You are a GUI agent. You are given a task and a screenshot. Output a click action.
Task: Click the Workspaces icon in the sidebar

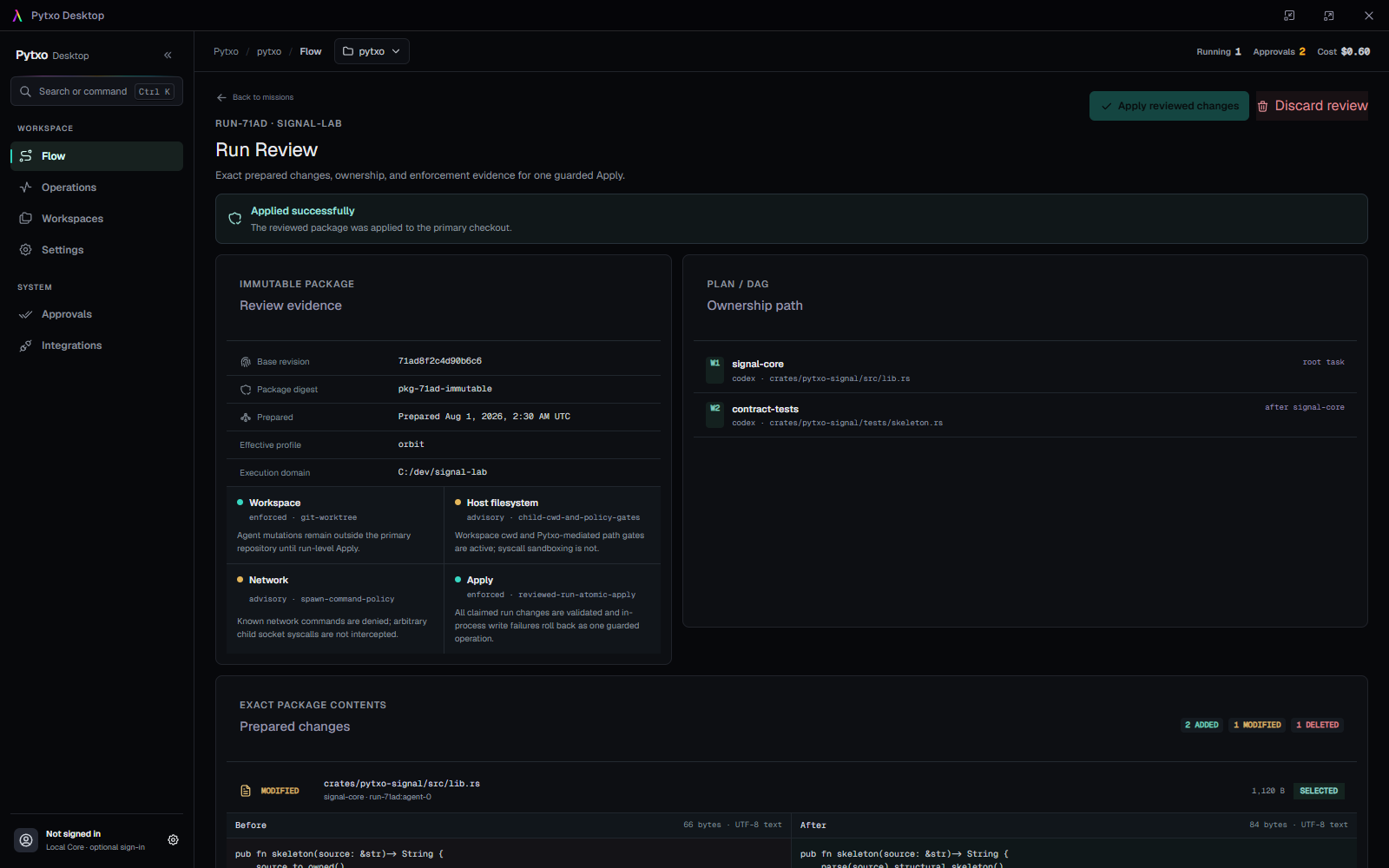[26, 219]
